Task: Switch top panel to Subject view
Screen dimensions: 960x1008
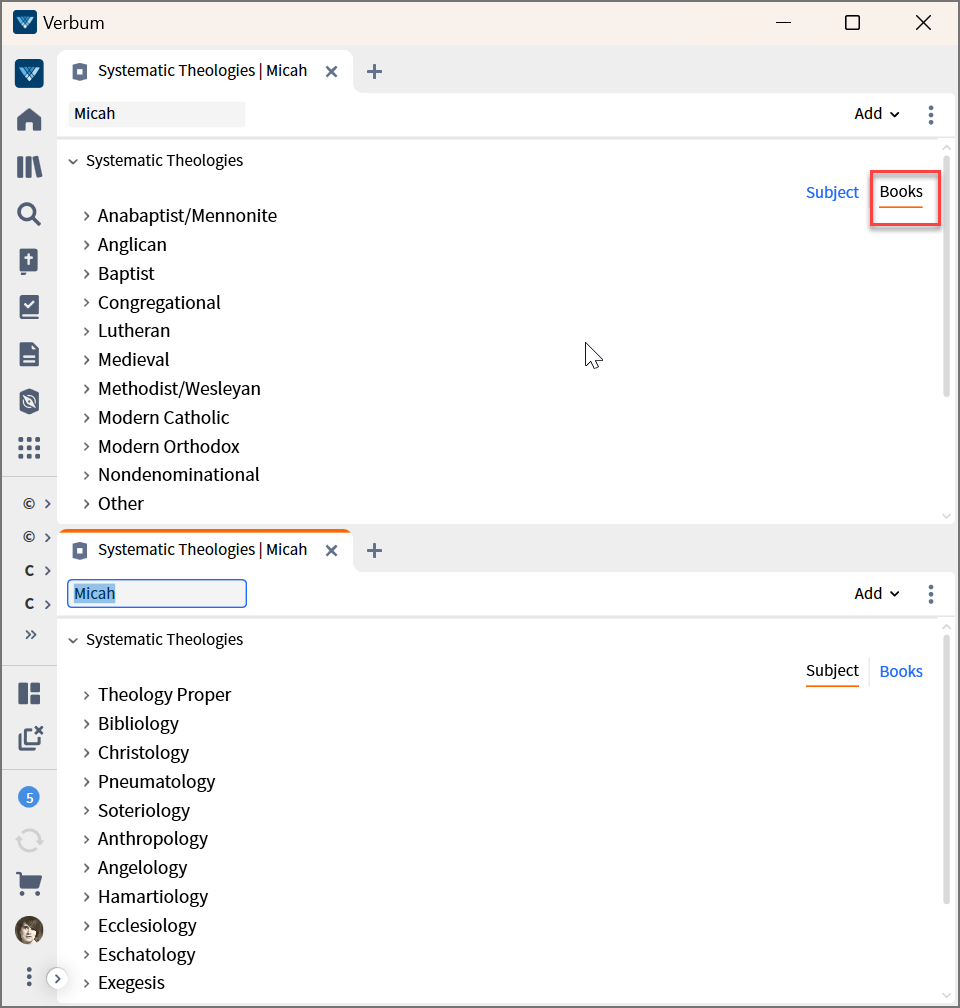Action: tap(832, 192)
